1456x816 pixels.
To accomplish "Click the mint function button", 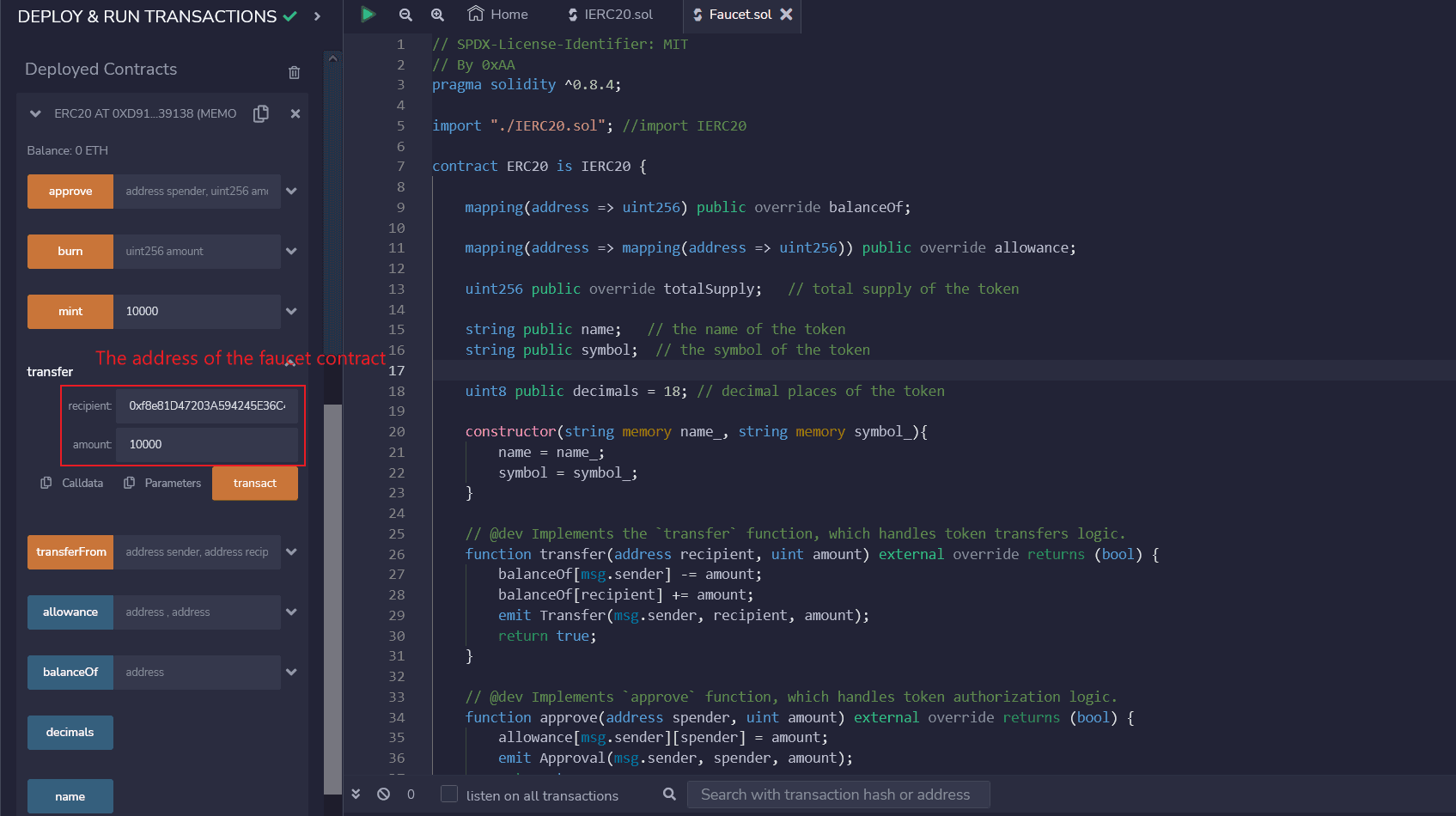I will tap(70, 312).
